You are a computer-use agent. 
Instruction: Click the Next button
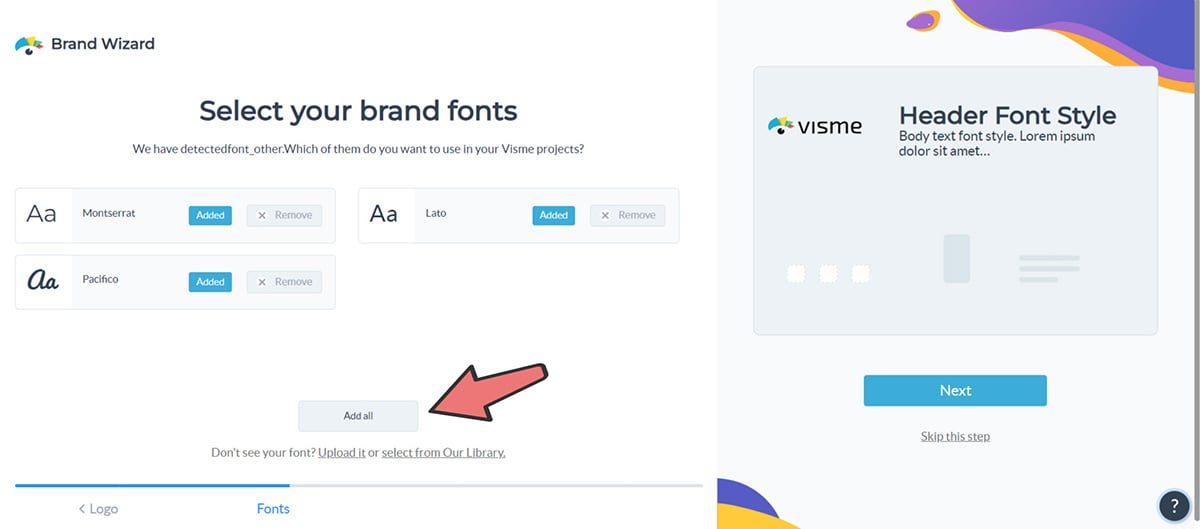tap(955, 391)
